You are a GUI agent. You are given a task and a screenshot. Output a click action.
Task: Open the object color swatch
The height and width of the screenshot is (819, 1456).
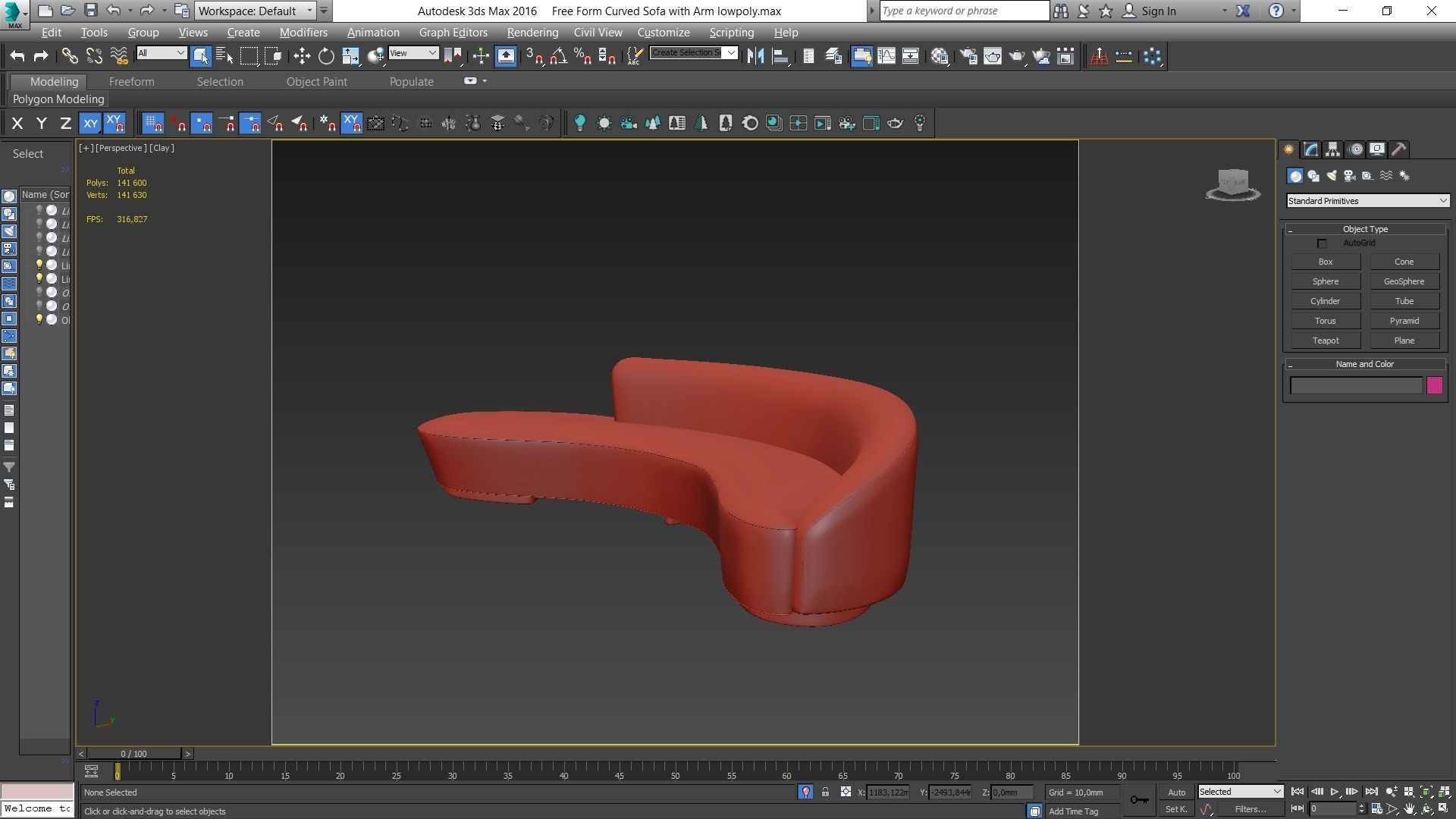(1434, 385)
